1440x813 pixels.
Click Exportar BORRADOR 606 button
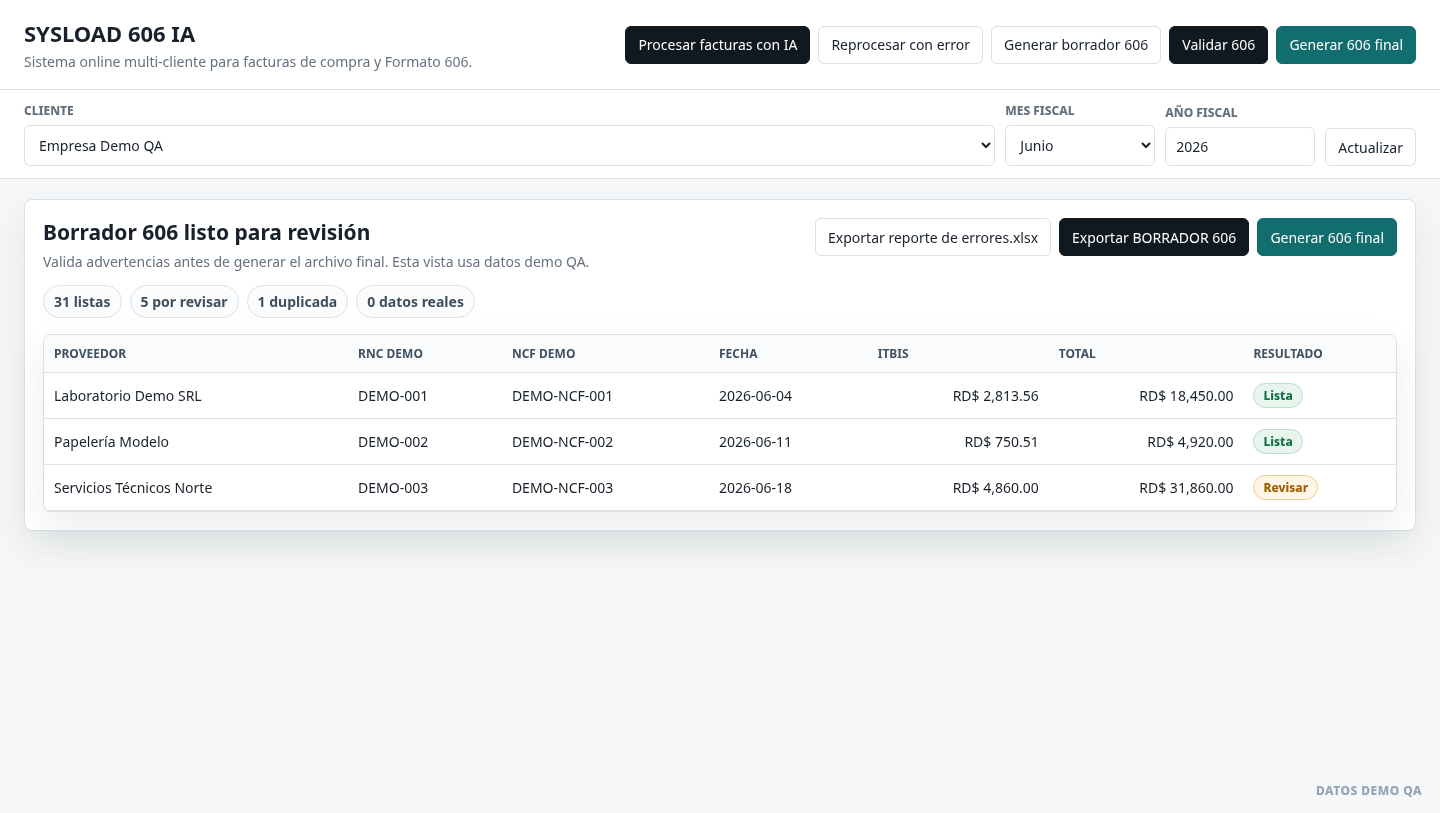[x=1154, y=237]
